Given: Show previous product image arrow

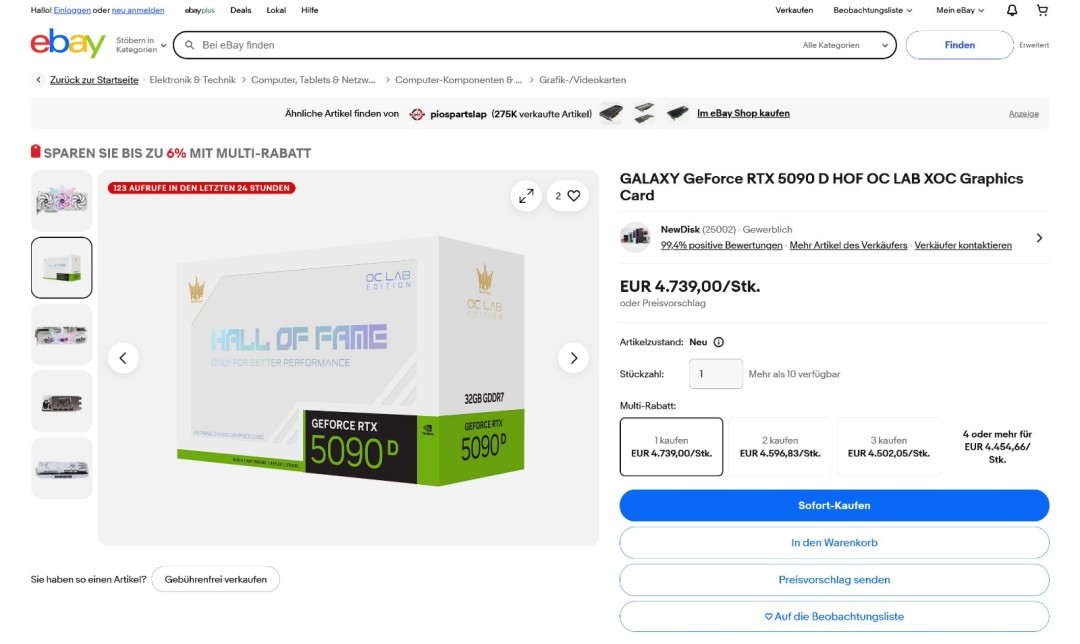Looking at the screenshot, I should click(x=123, y=358).
